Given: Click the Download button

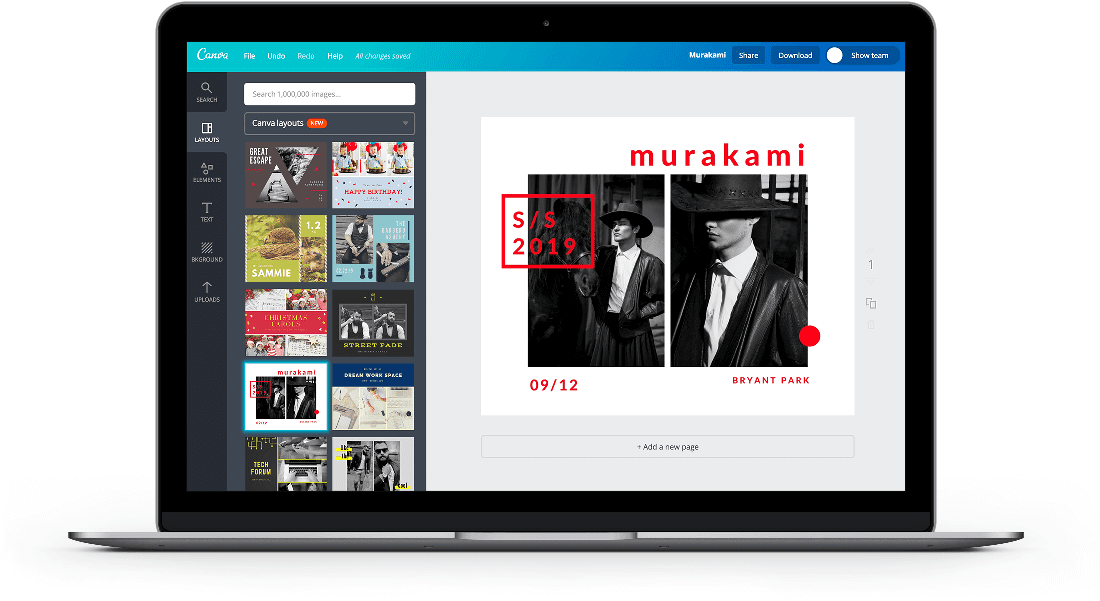Looking at the screenshot, I should click(794, 55).
